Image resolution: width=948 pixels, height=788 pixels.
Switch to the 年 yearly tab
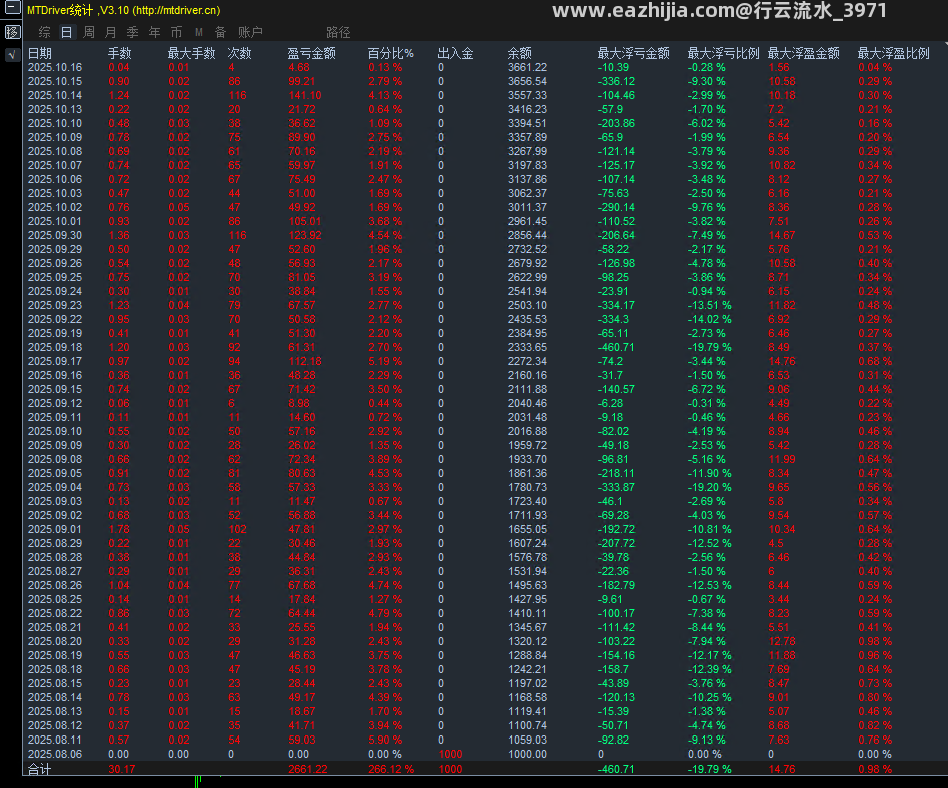[155, 32]
